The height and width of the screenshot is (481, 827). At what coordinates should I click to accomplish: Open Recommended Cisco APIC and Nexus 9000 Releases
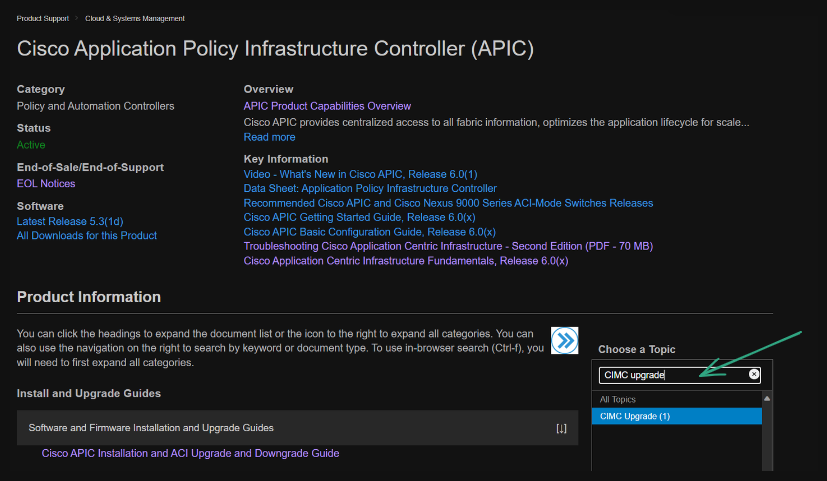pos(448,203)
